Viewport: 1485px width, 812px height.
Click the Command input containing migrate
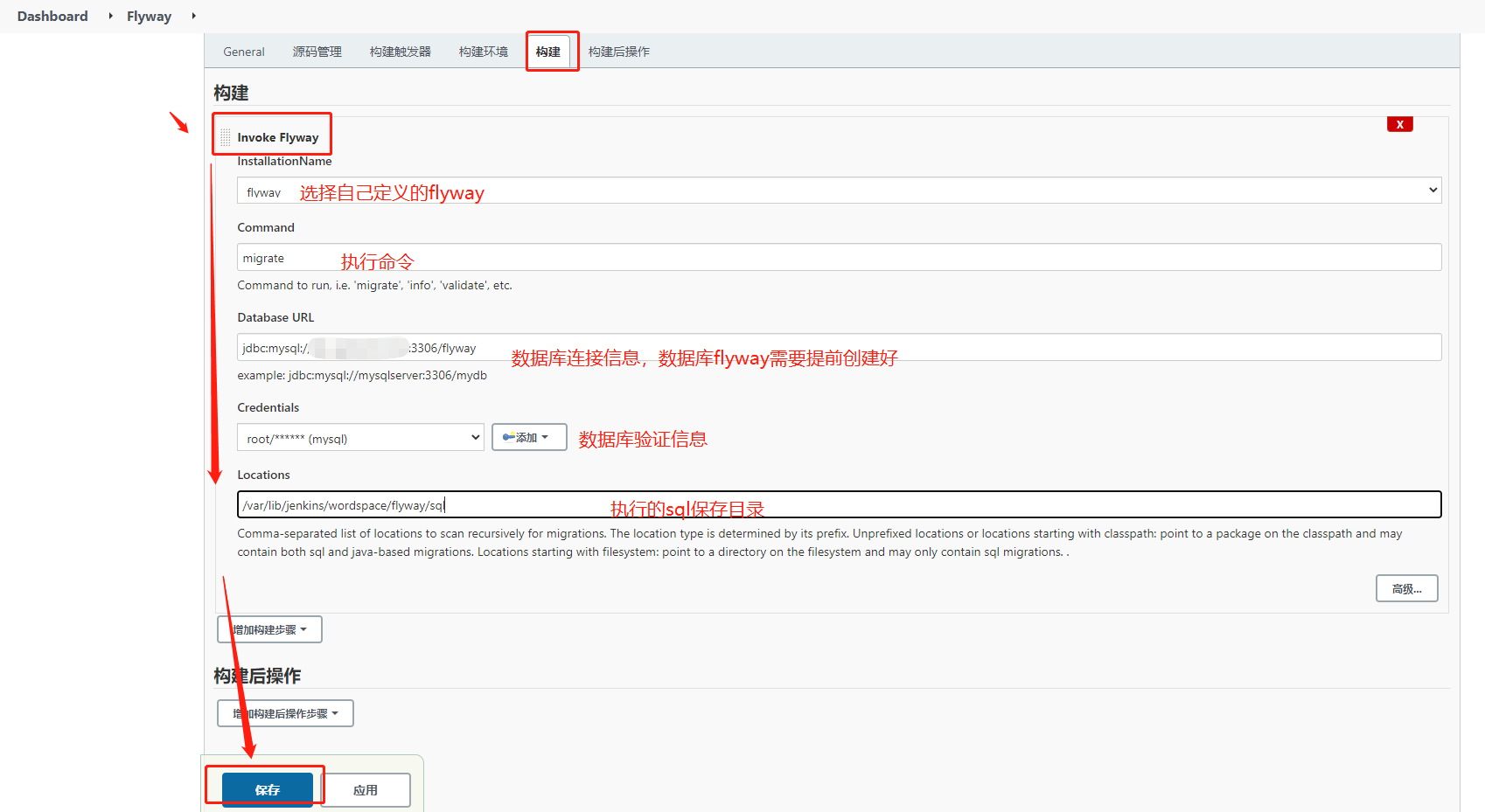[x=612, y=257]
